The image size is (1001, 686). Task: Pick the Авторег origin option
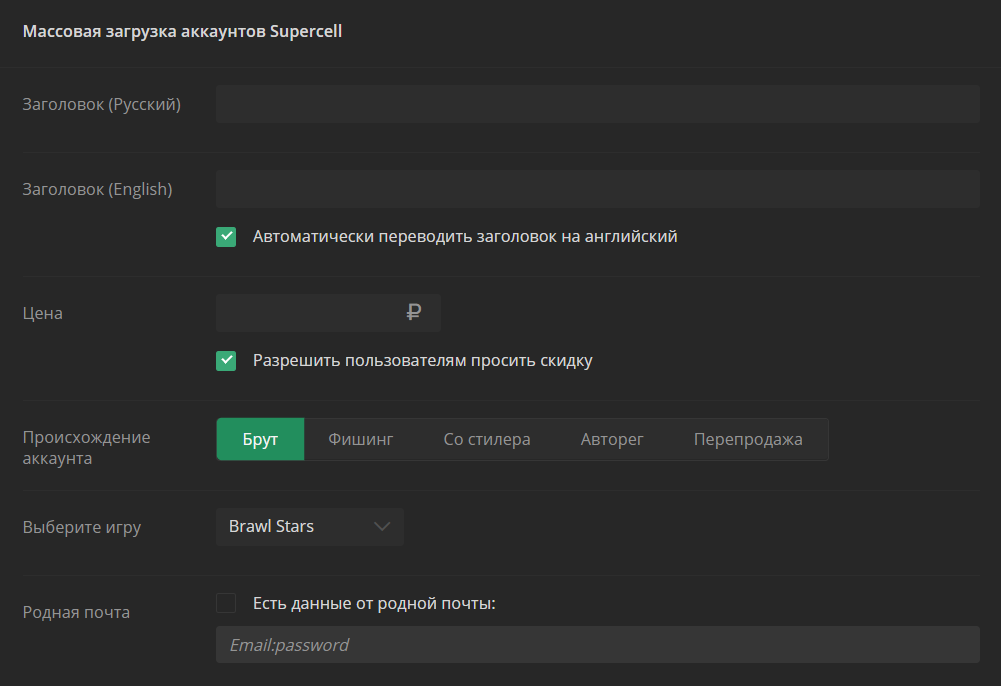pos(612,440)
